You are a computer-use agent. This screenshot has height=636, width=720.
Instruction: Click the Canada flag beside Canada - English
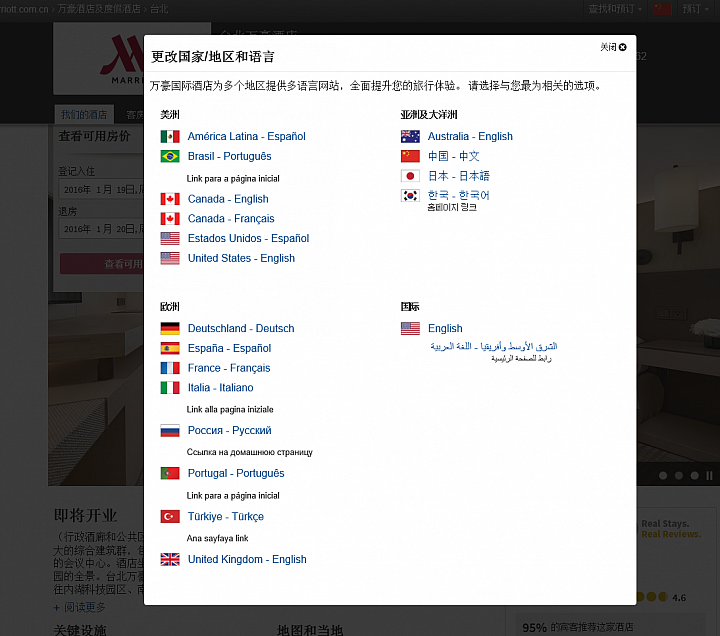click(170, 199)
